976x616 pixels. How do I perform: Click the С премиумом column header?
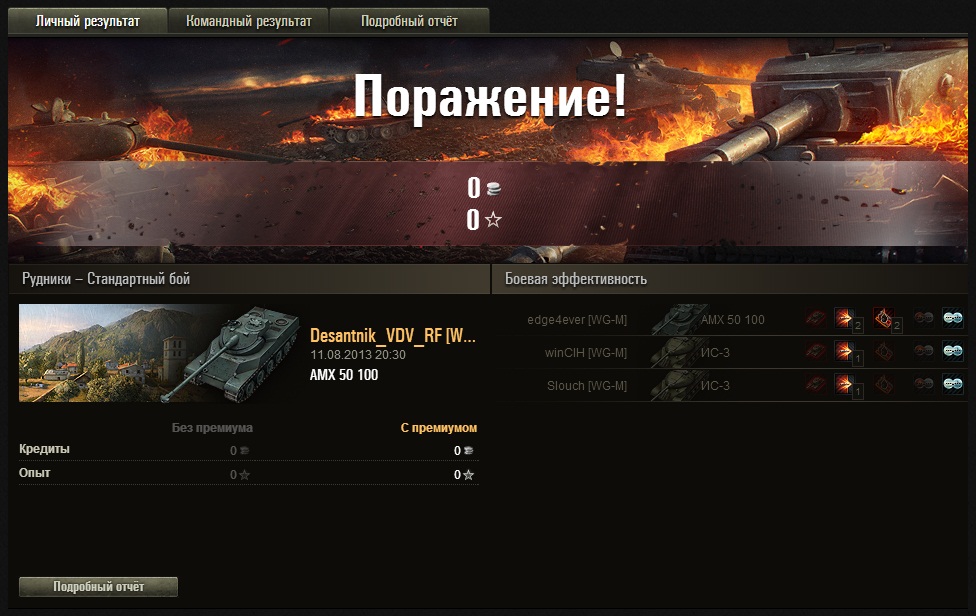tap(439, 428)
